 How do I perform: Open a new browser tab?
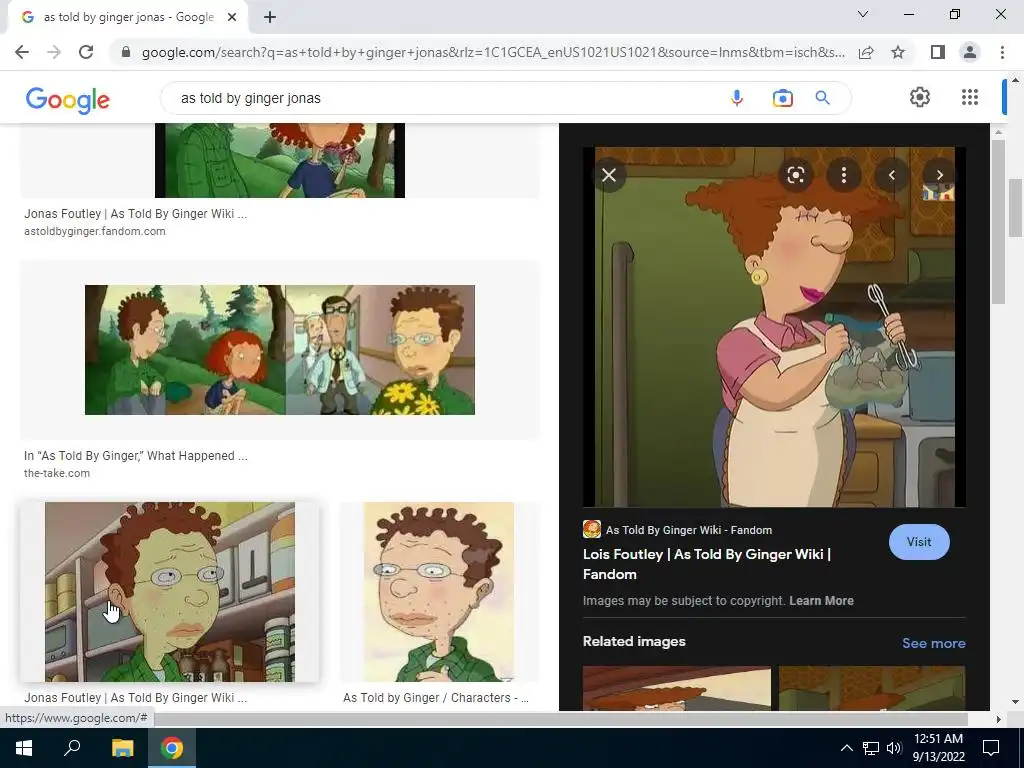(270, 17)
